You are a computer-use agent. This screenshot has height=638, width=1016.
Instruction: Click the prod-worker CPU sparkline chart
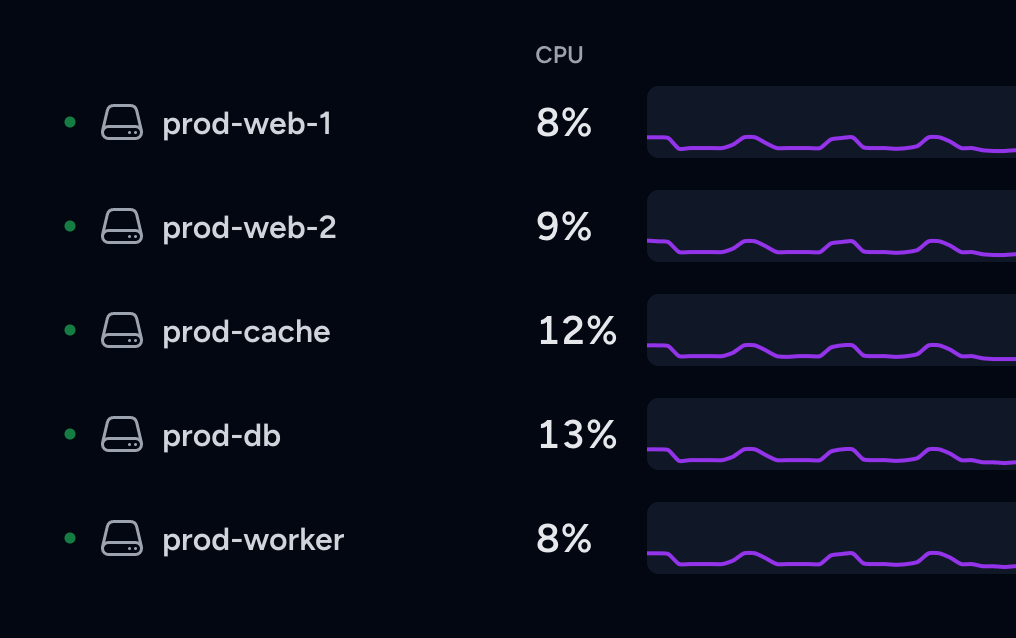[x=831, y=538]
